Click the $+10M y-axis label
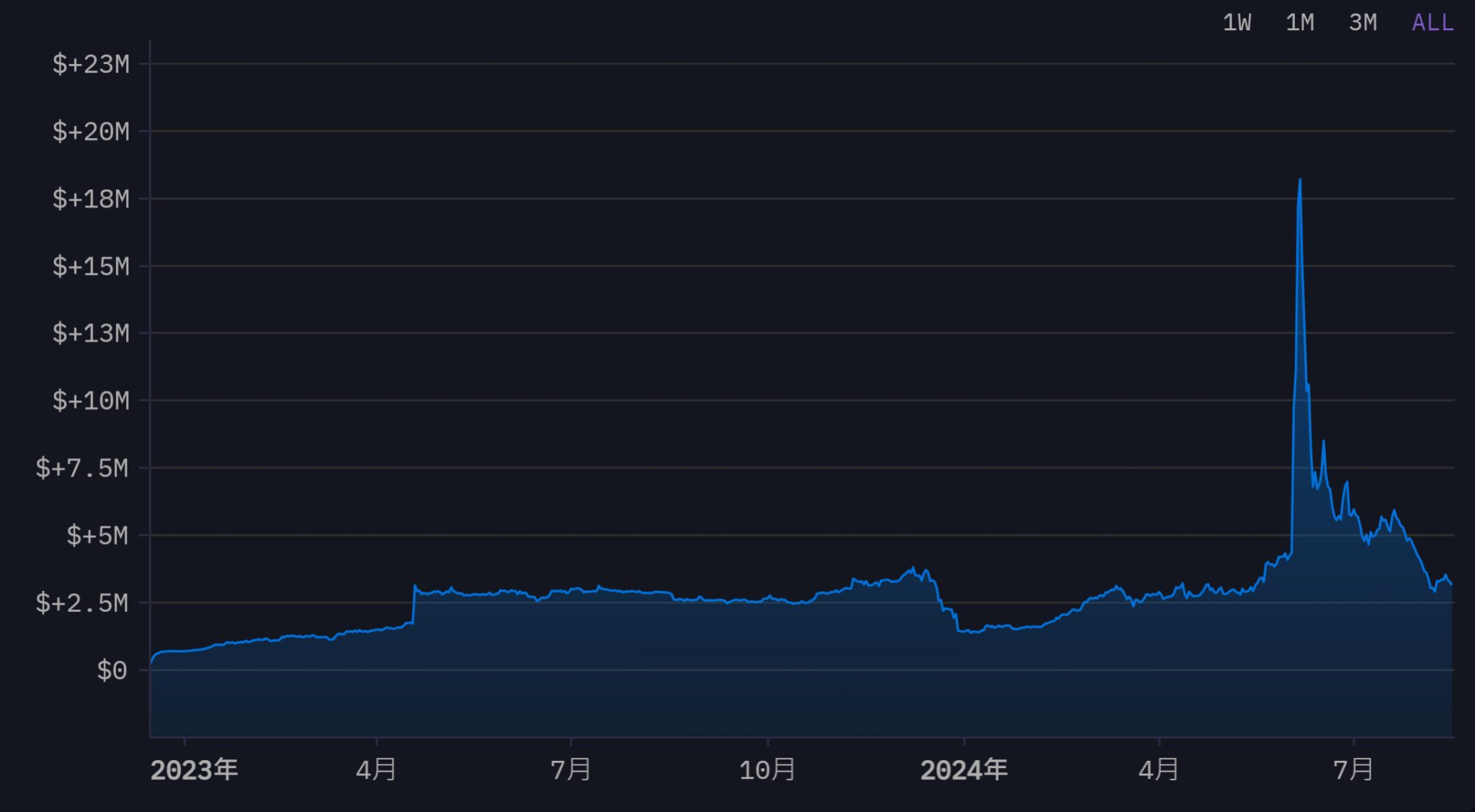This screenshot has width=1475, height=812. tap(91, 401)
